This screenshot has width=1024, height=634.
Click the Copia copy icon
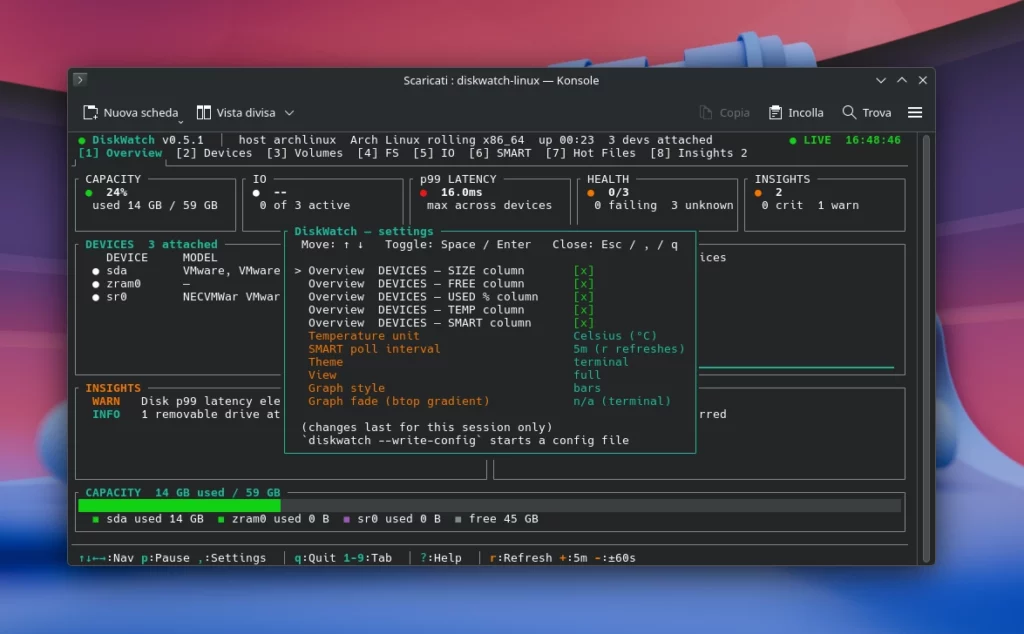[x=705, y=112]
